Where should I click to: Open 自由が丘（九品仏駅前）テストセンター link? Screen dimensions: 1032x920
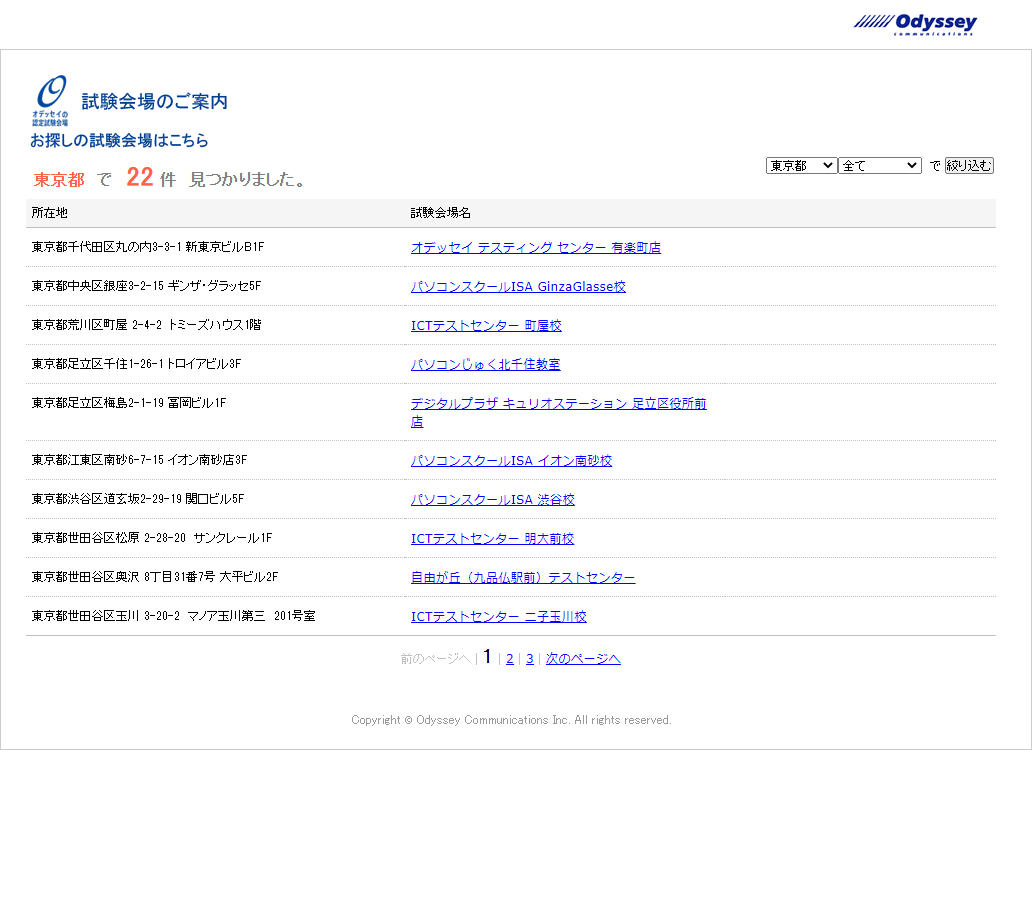coord(523,577)
